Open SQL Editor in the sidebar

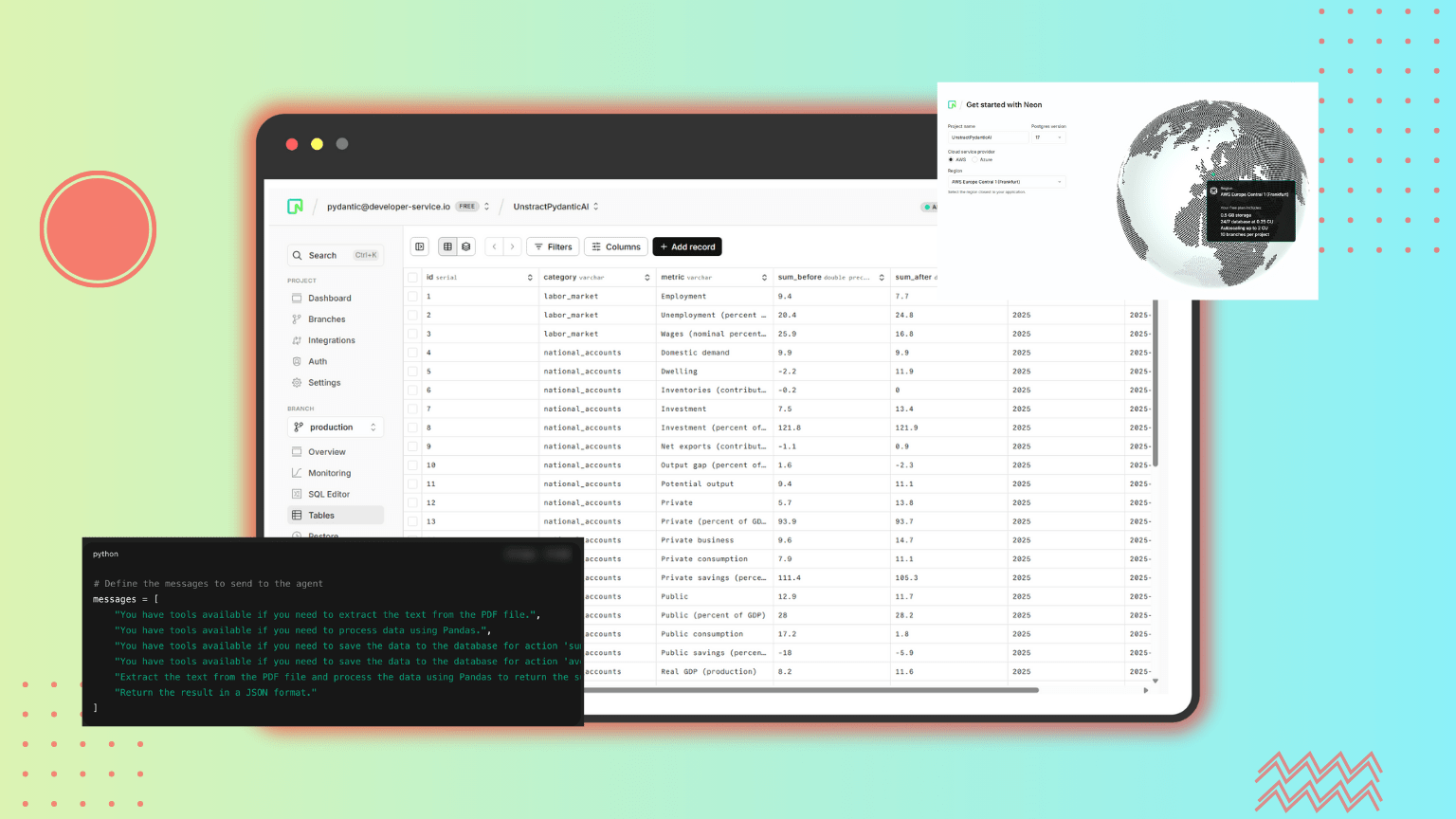pos(329,494)
